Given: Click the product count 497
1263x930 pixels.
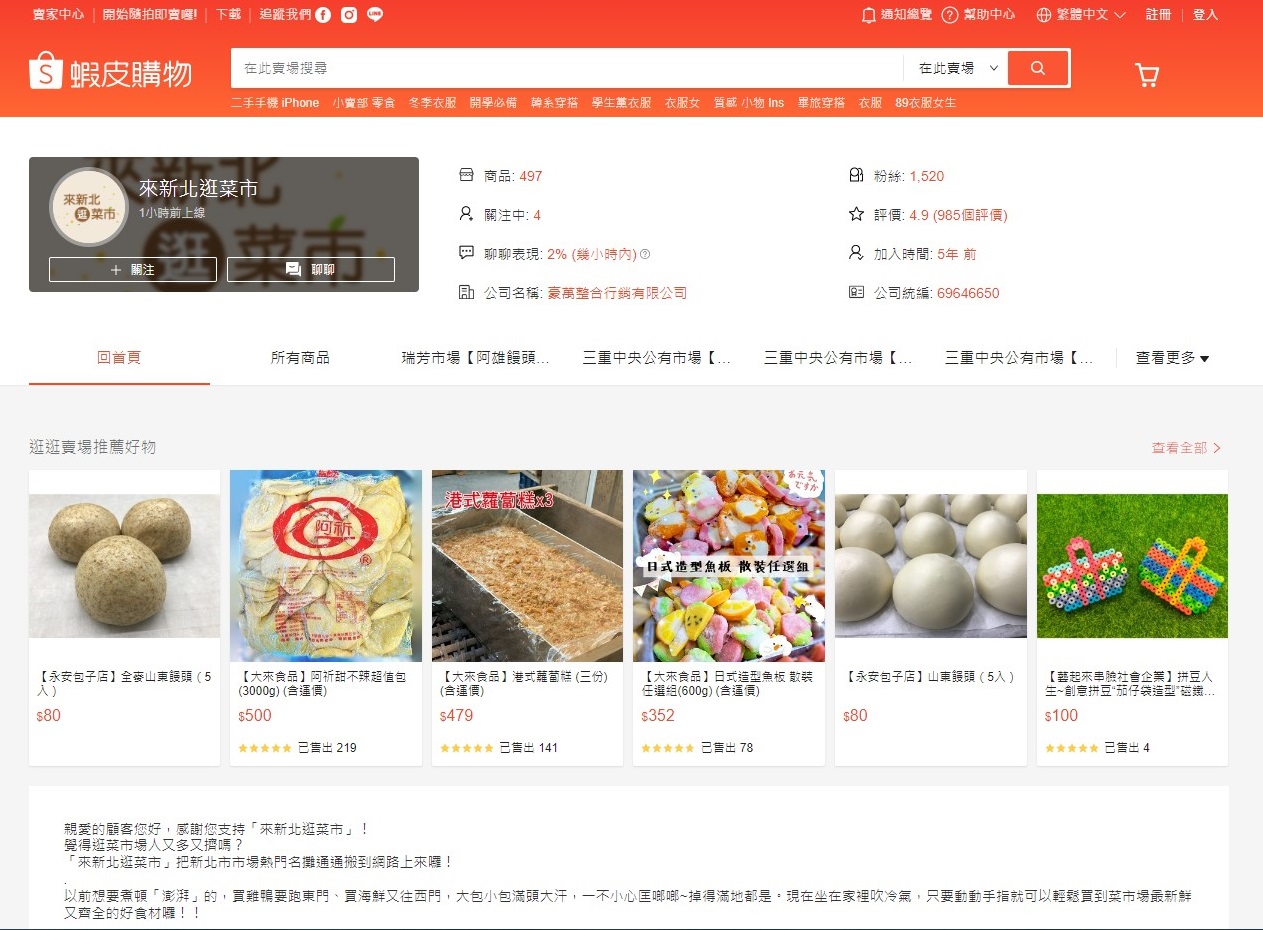Looking at the screenshot, I should 531,176.
